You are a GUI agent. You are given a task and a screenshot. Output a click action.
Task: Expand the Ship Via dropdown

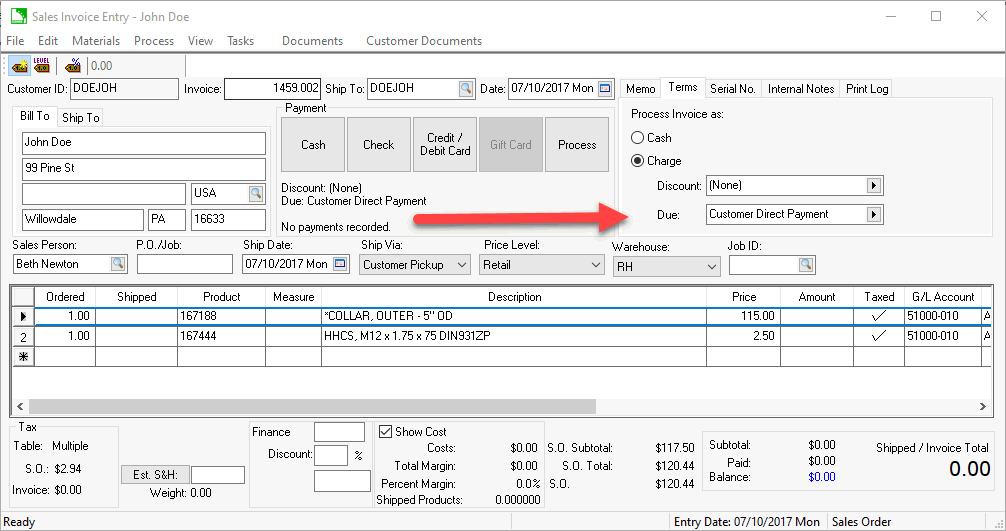[461, 265]
